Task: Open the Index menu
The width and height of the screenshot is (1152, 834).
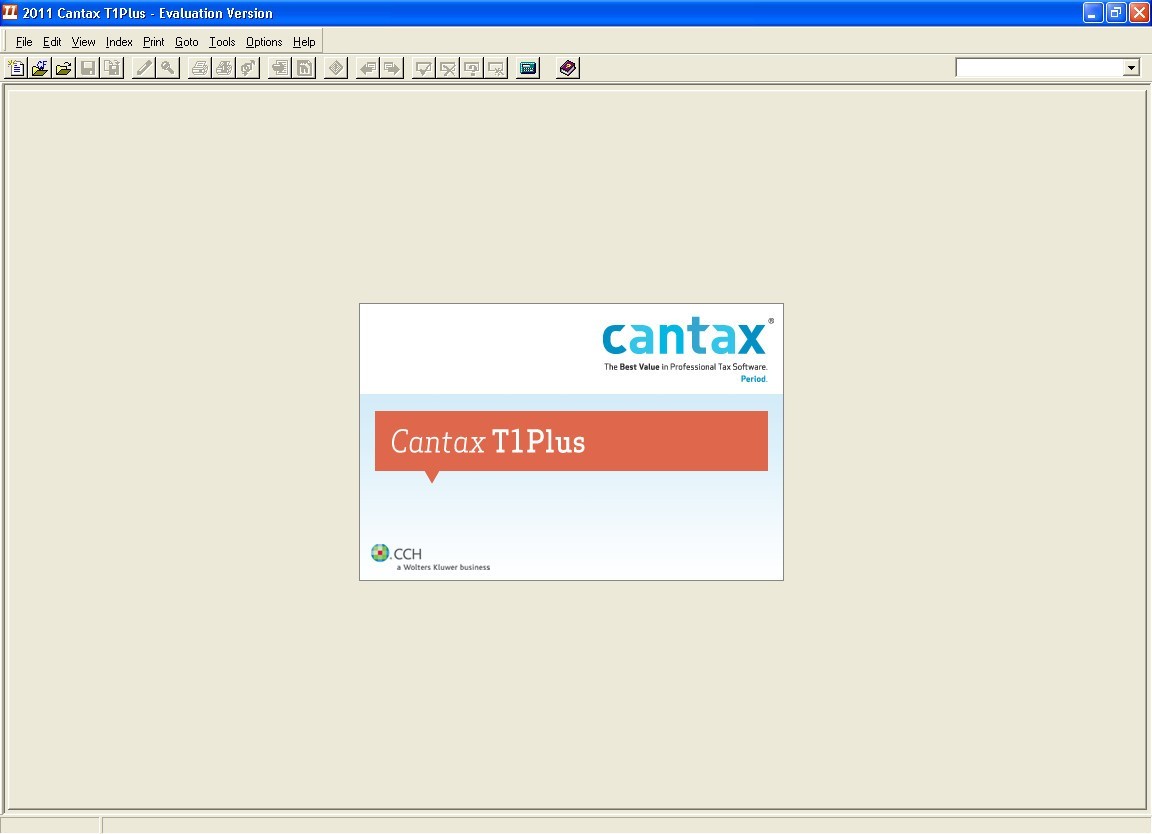Action: [x=119, y=42]
